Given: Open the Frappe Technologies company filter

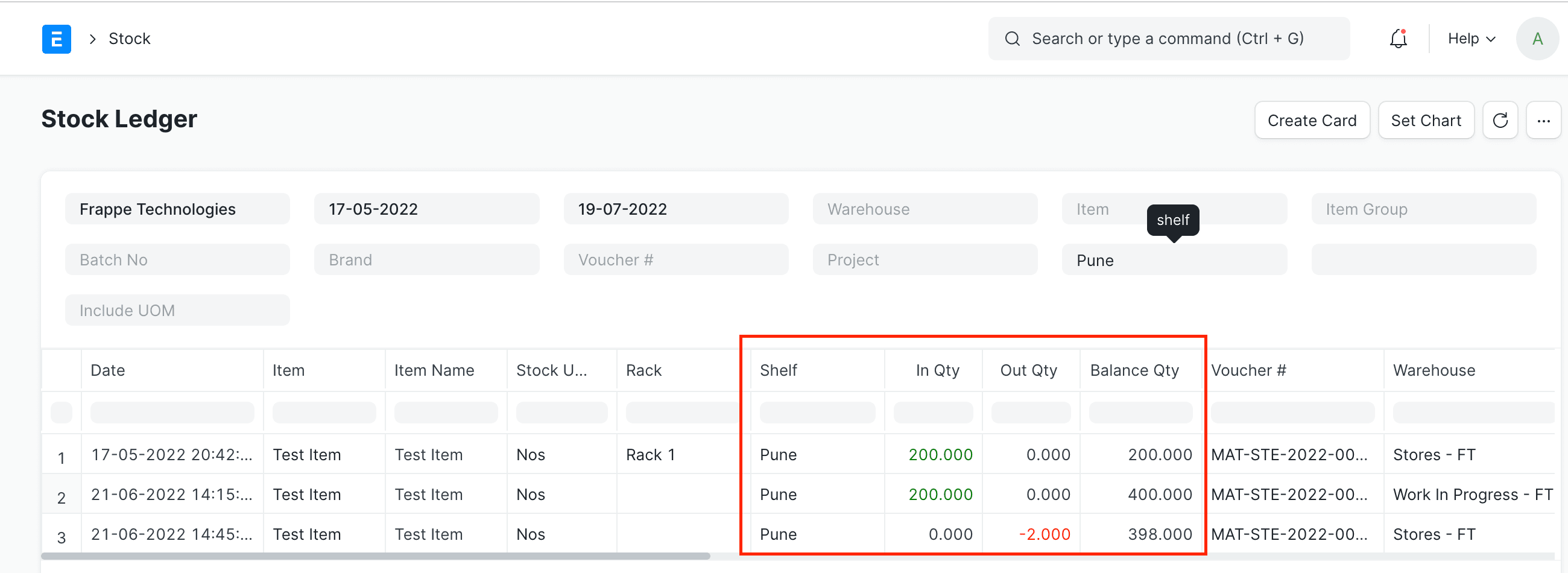Looking at the screenshot, I should click(x=177, y=209).
